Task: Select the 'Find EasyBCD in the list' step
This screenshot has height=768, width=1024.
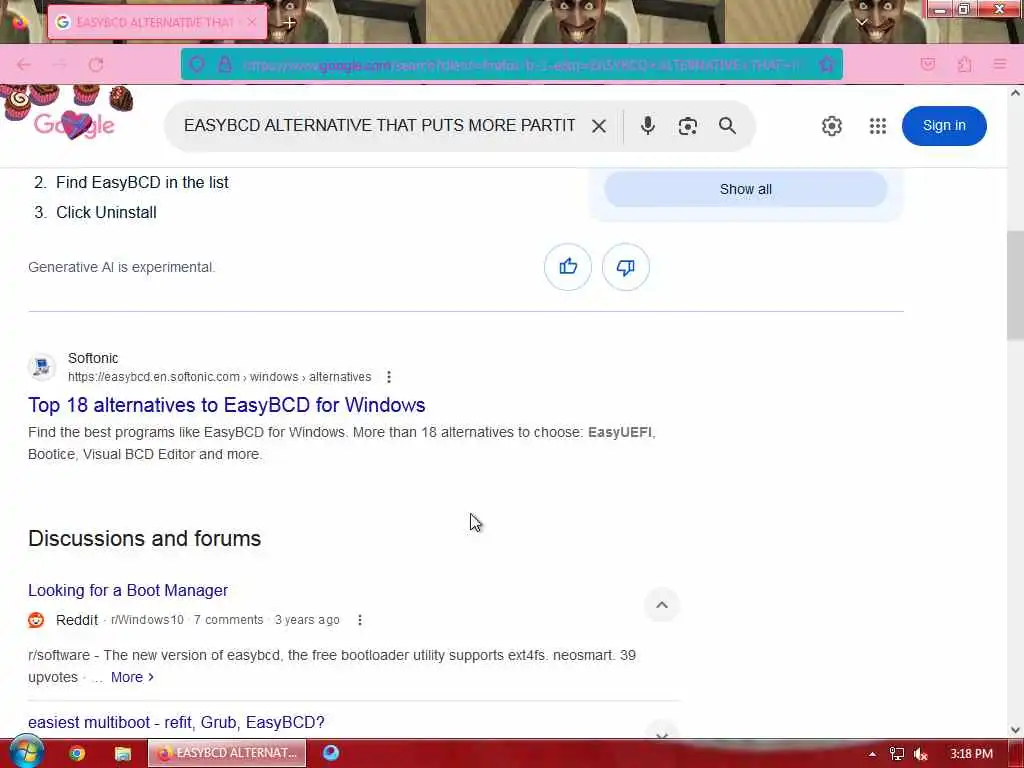Action: coord(142,182)
